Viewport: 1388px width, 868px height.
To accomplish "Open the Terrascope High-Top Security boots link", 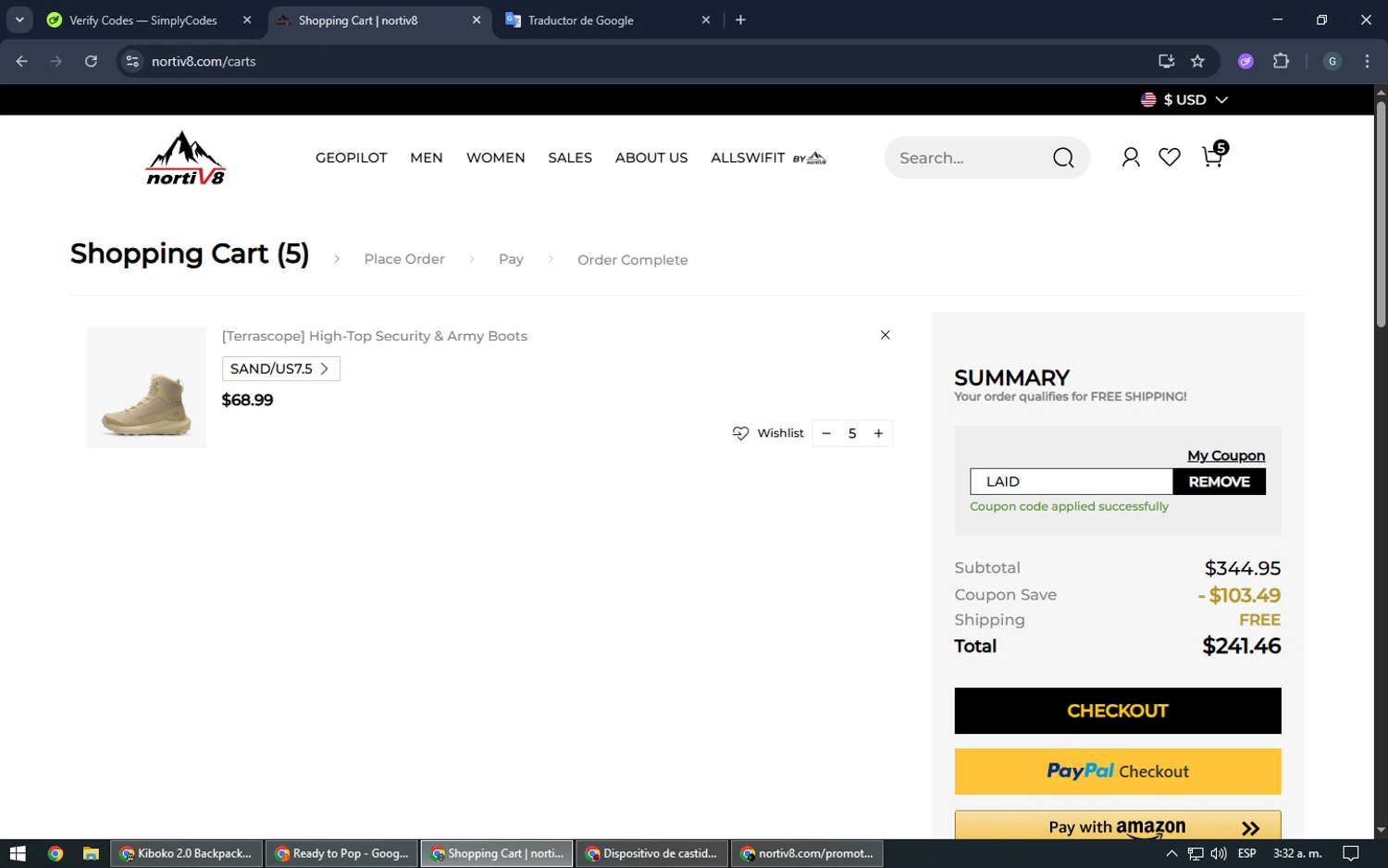I will click(x=374, y=336).
